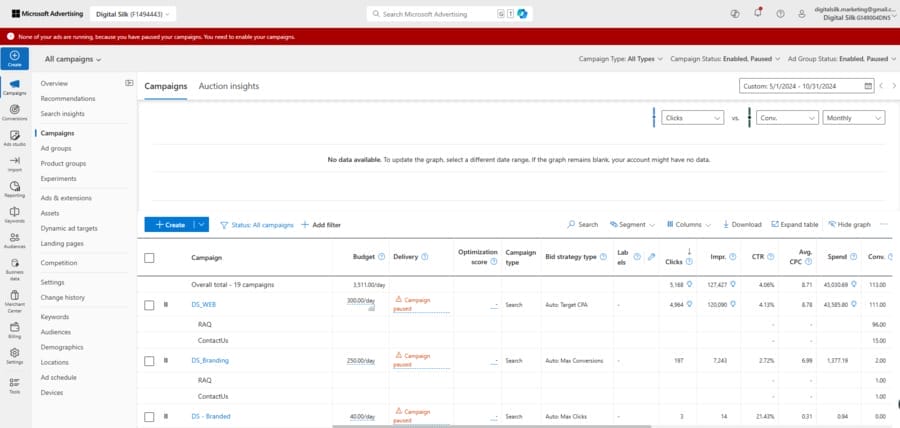Open the chat feedback icon in header
Screen dimensions: 900x428
pos(735,14)
